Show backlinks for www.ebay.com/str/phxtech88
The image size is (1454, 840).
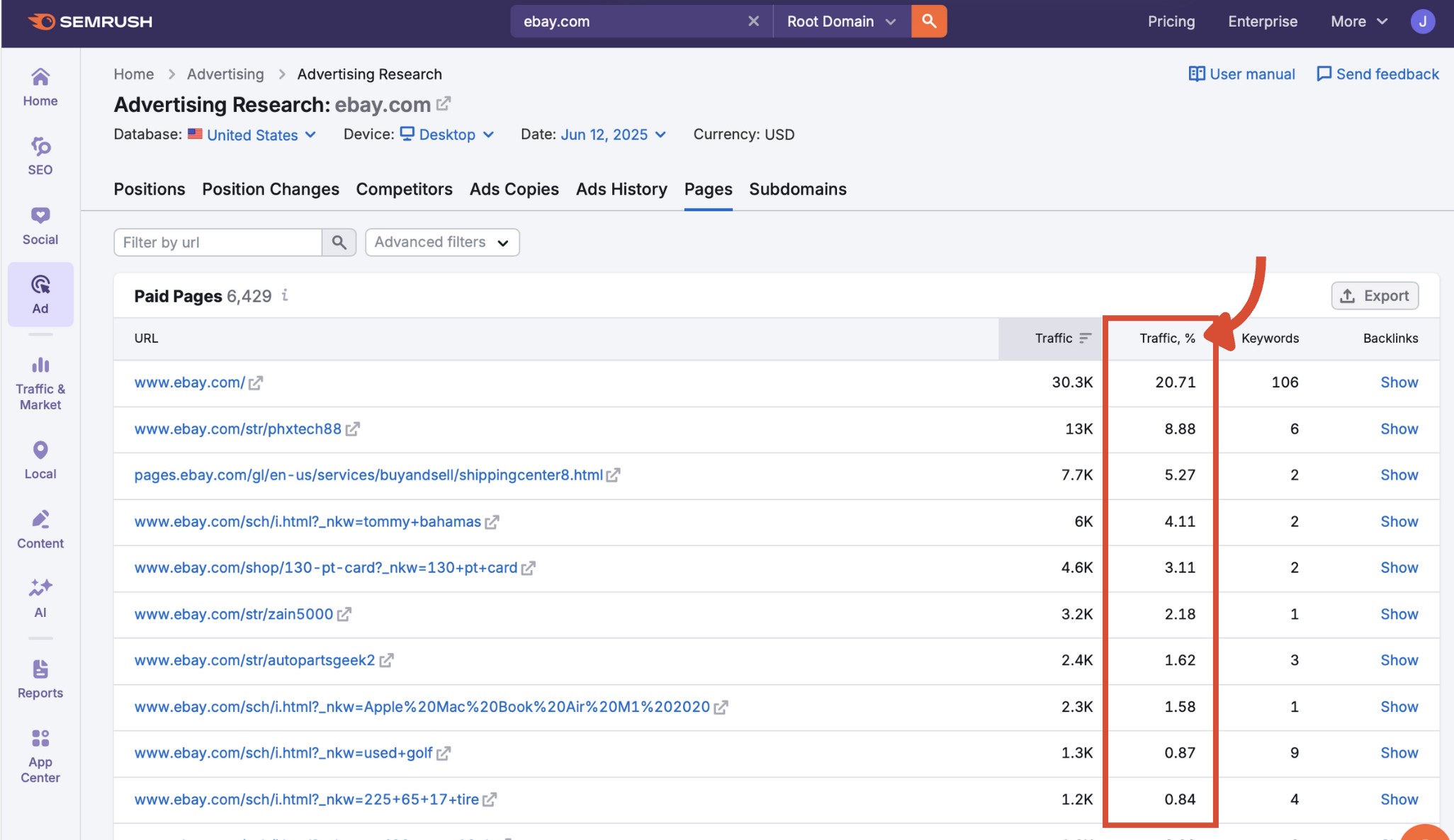(1399, 428)
